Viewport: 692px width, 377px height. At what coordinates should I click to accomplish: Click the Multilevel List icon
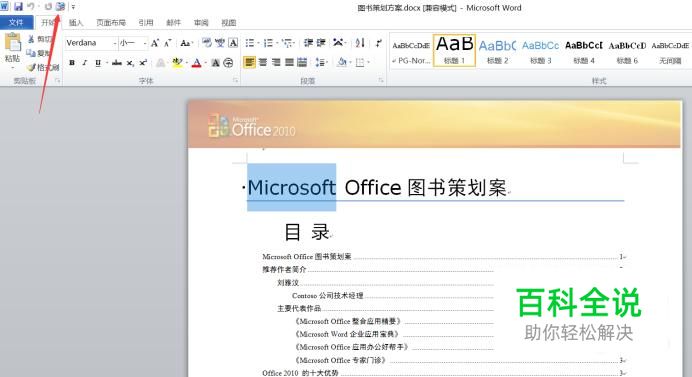point(287,43)
